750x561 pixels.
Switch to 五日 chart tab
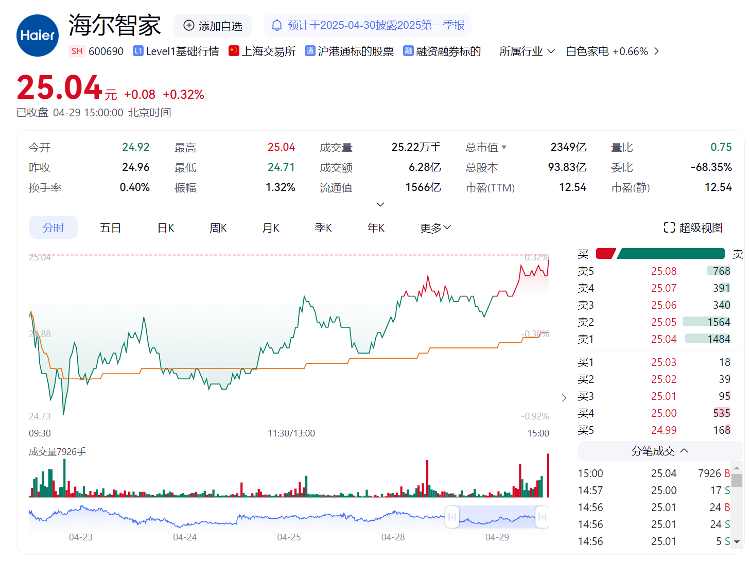pyautogui.click(x=110, y=228)
